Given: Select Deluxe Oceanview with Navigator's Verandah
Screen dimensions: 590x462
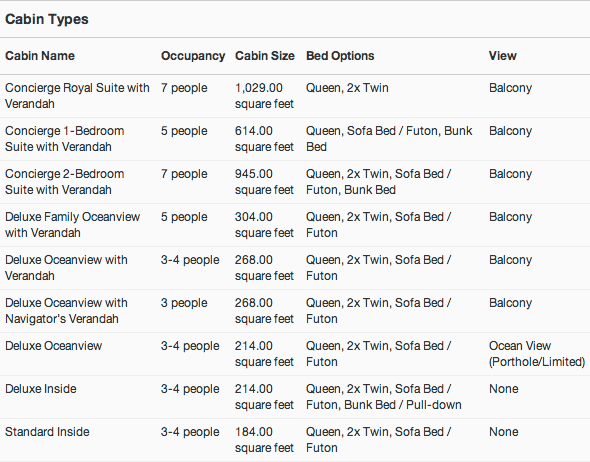Looking at the screenshot, I should [x=66, y=311].
